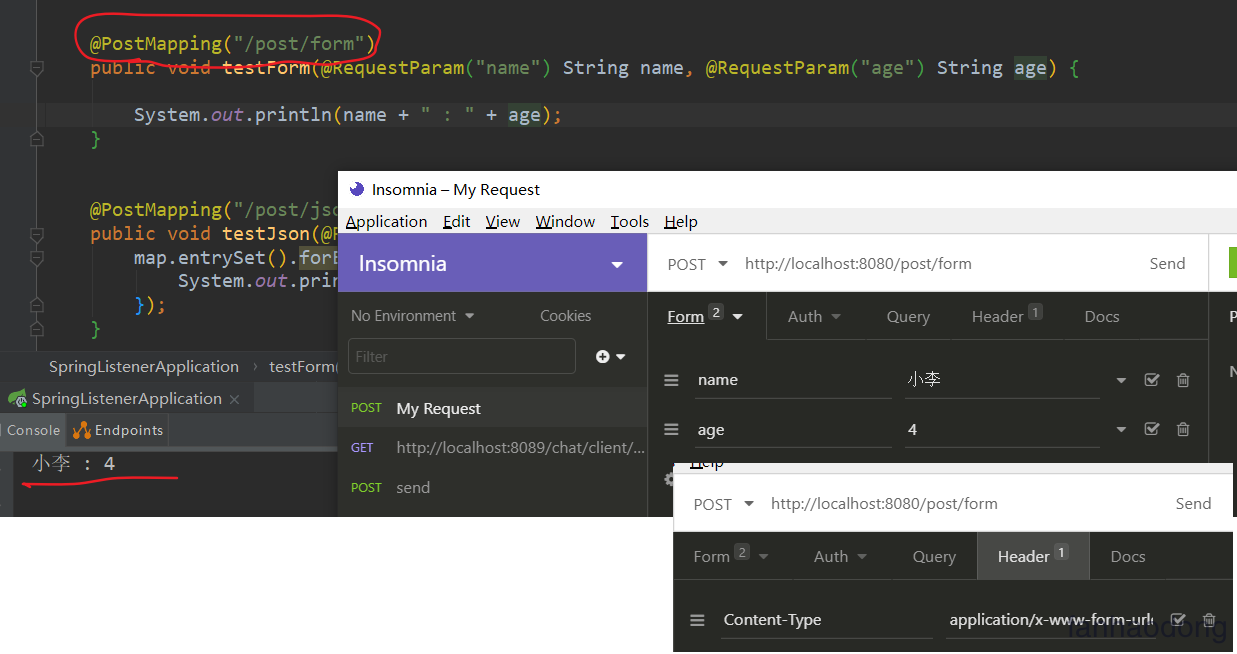The height and width of the screenshot is (654, 1237).
Task: Switch to Docs tab in lower panel
Action: (1128, 556)
